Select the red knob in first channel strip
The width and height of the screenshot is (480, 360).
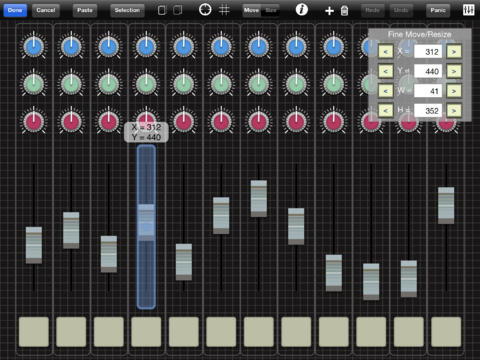click(34, 121)
